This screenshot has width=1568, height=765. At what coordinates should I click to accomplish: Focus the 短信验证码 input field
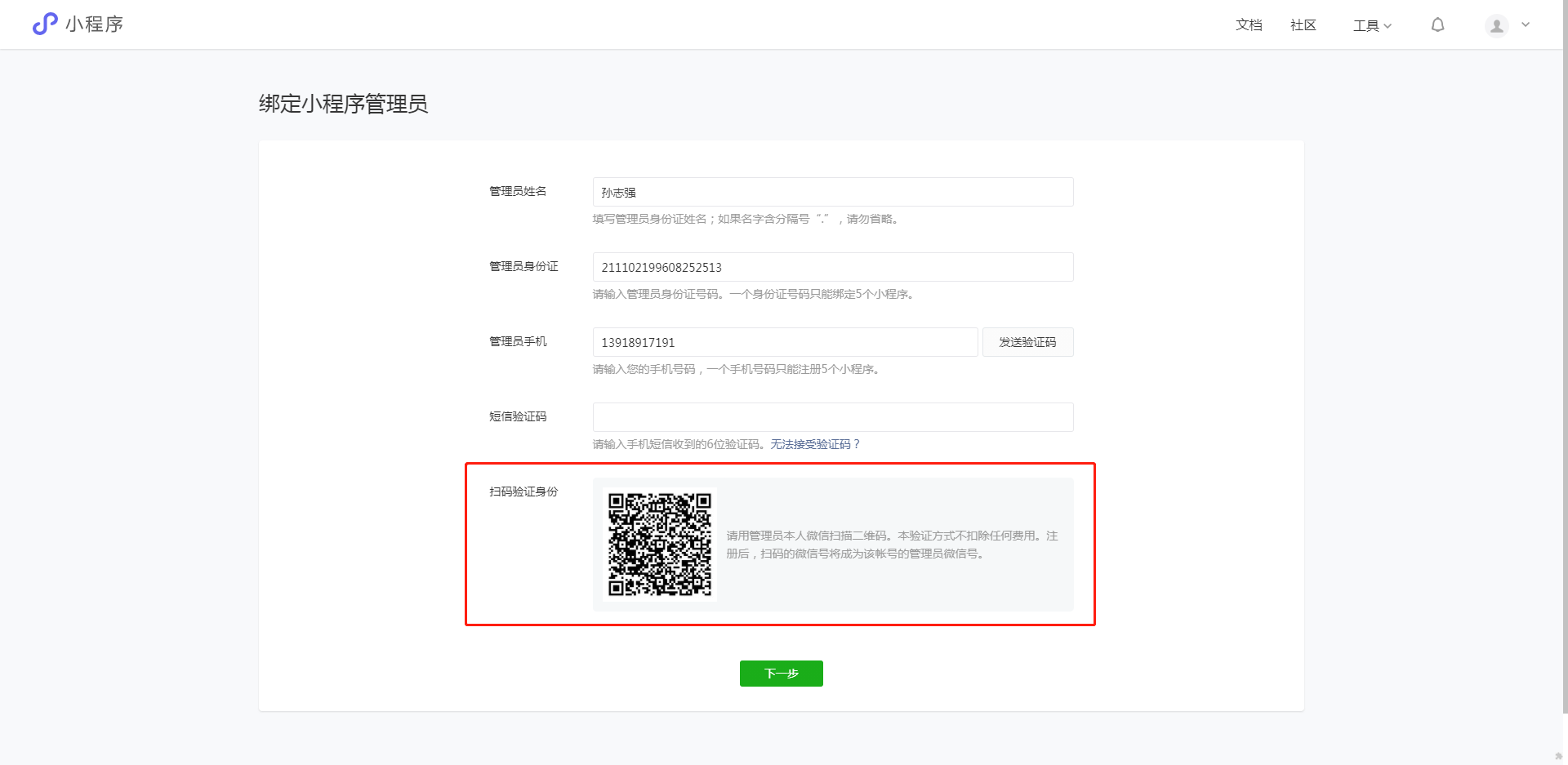point(833,417)
